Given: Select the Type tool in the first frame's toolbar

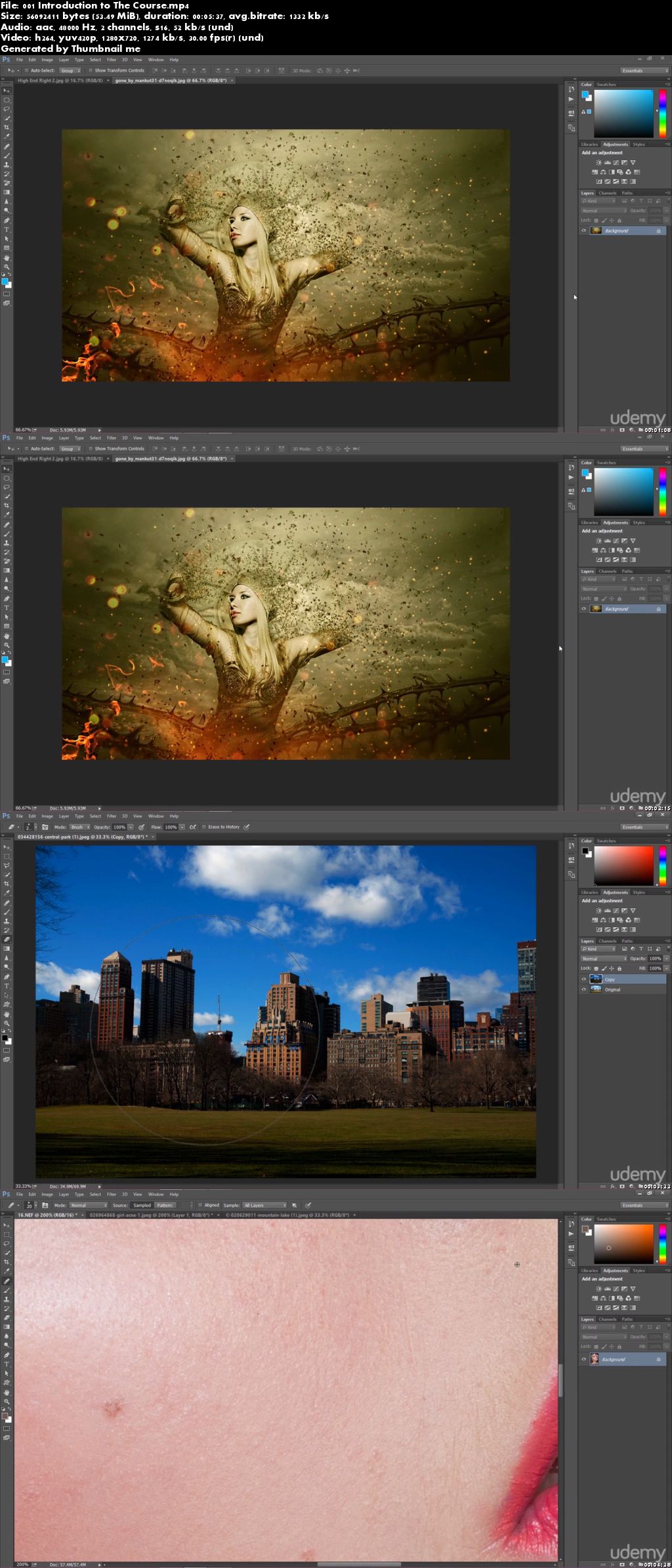Looking at the screenshot, I should pyautogui.click(x=7, y=230).
